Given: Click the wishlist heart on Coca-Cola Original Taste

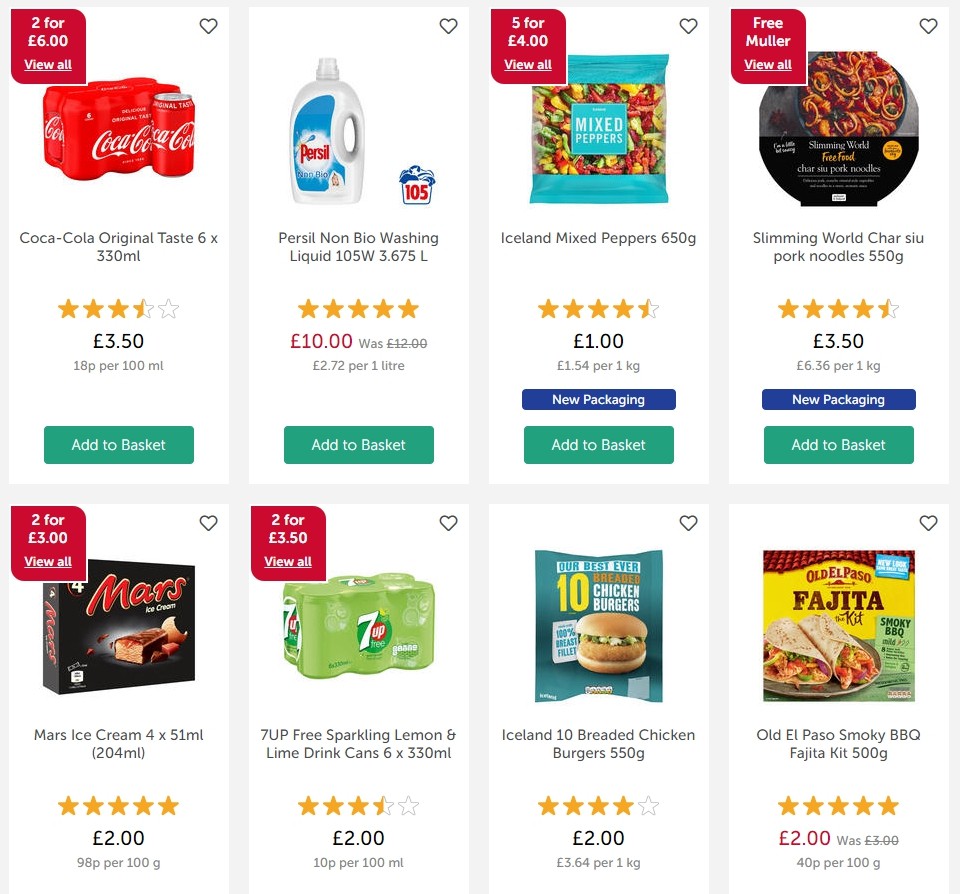Looking at the screenshot, I should [x=208, y=26].
